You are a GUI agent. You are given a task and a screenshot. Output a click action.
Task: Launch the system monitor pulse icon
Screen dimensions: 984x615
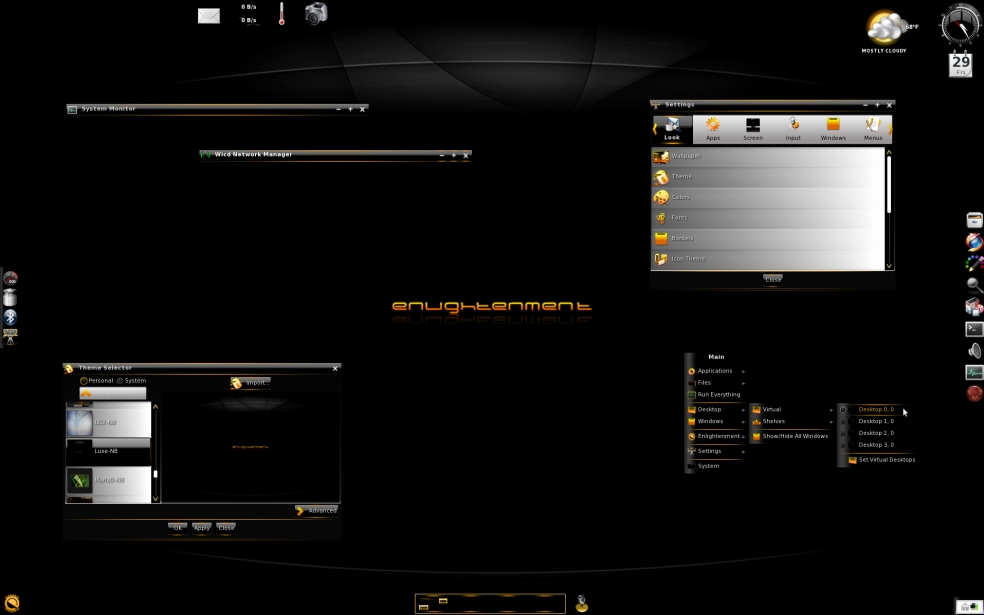974,372
